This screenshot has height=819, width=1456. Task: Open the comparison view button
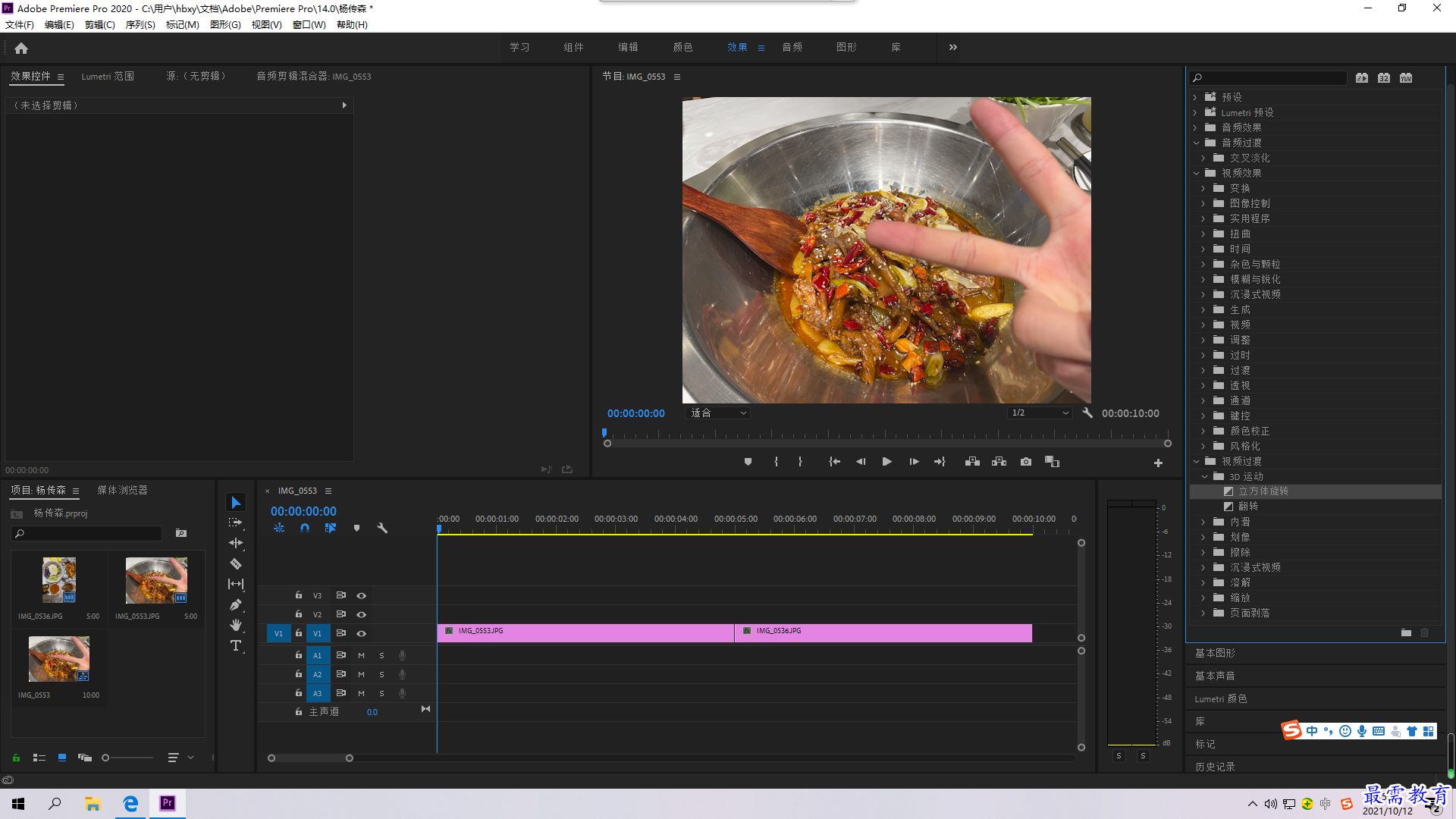click(x=1052, y=462)
